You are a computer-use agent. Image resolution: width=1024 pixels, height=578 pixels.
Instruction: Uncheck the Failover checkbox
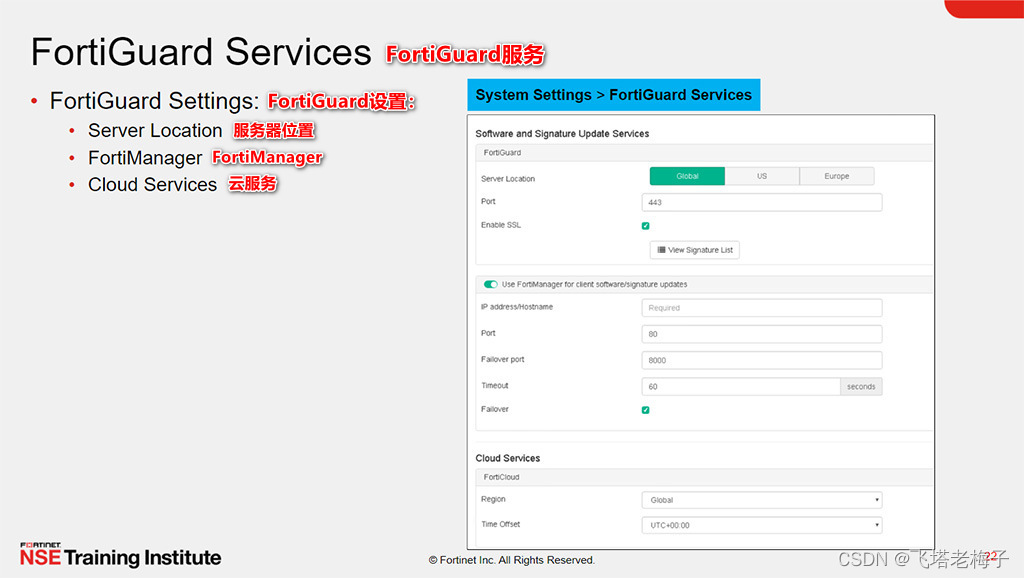point(646,410)
